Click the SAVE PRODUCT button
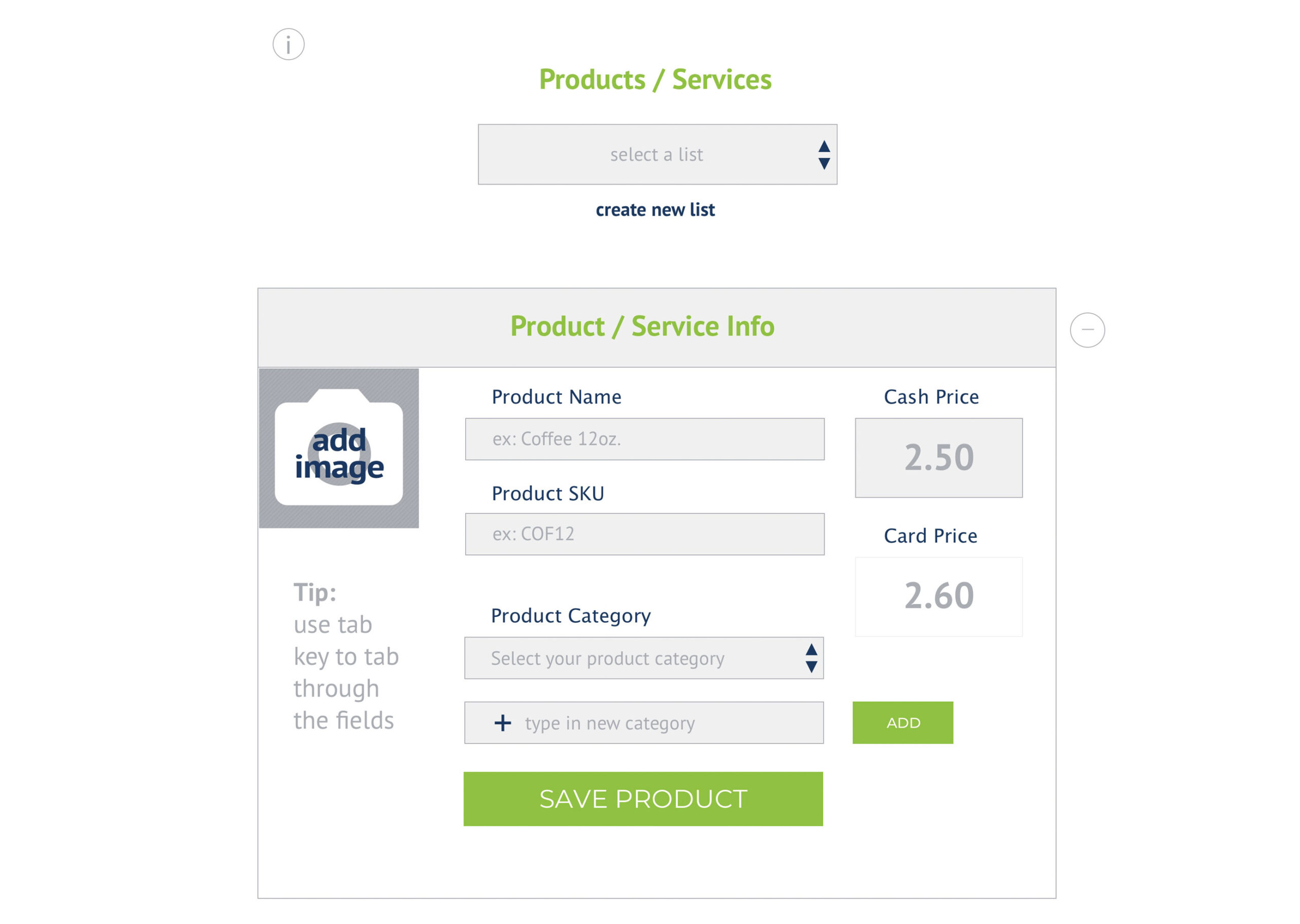This screenshot has width=1300, height=924. pyautogui.click(x=643, y=799)
